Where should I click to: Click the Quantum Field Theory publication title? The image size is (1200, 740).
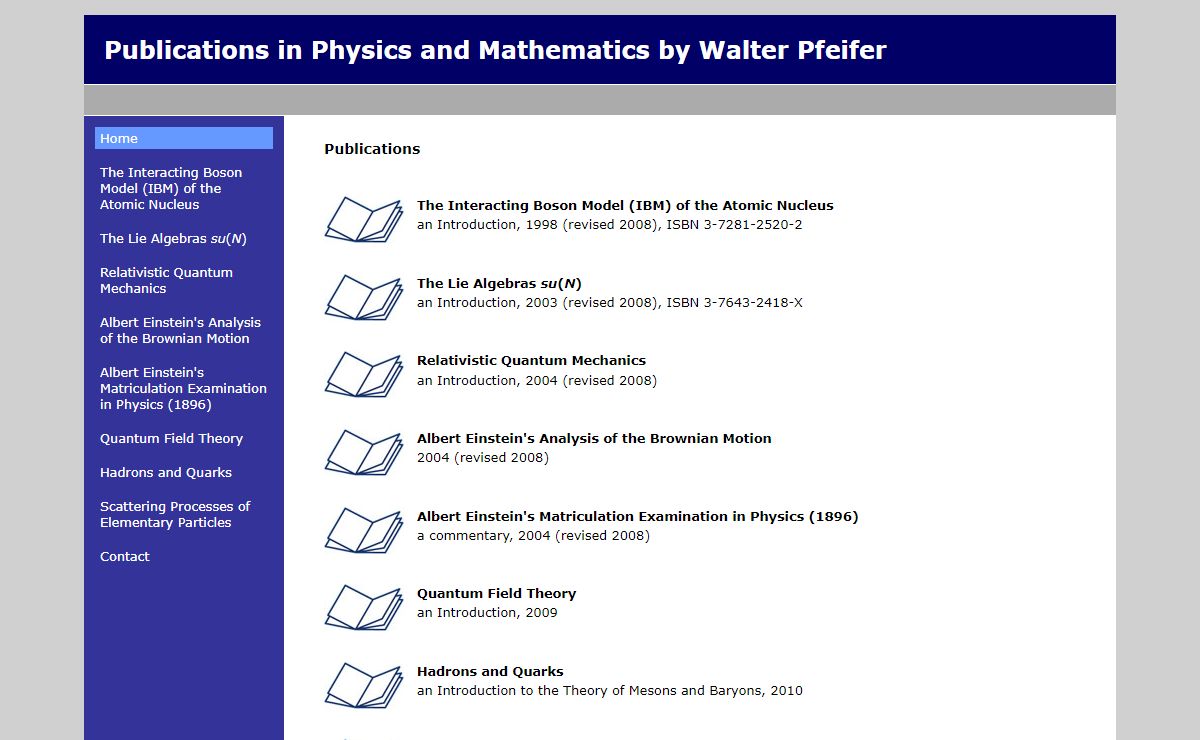click(496, 593)
